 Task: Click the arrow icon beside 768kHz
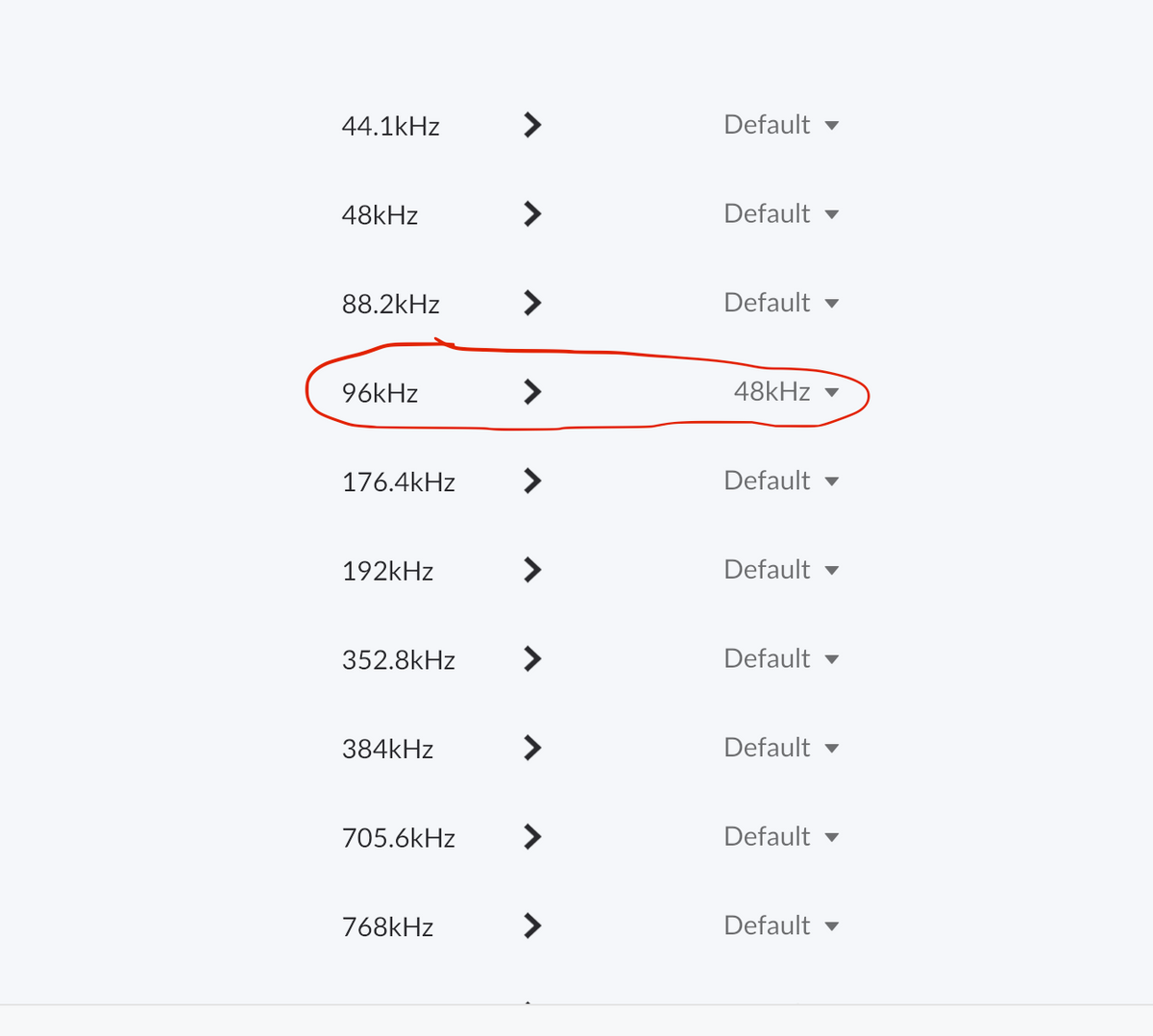pyautogui.click(x=532, y=925)
